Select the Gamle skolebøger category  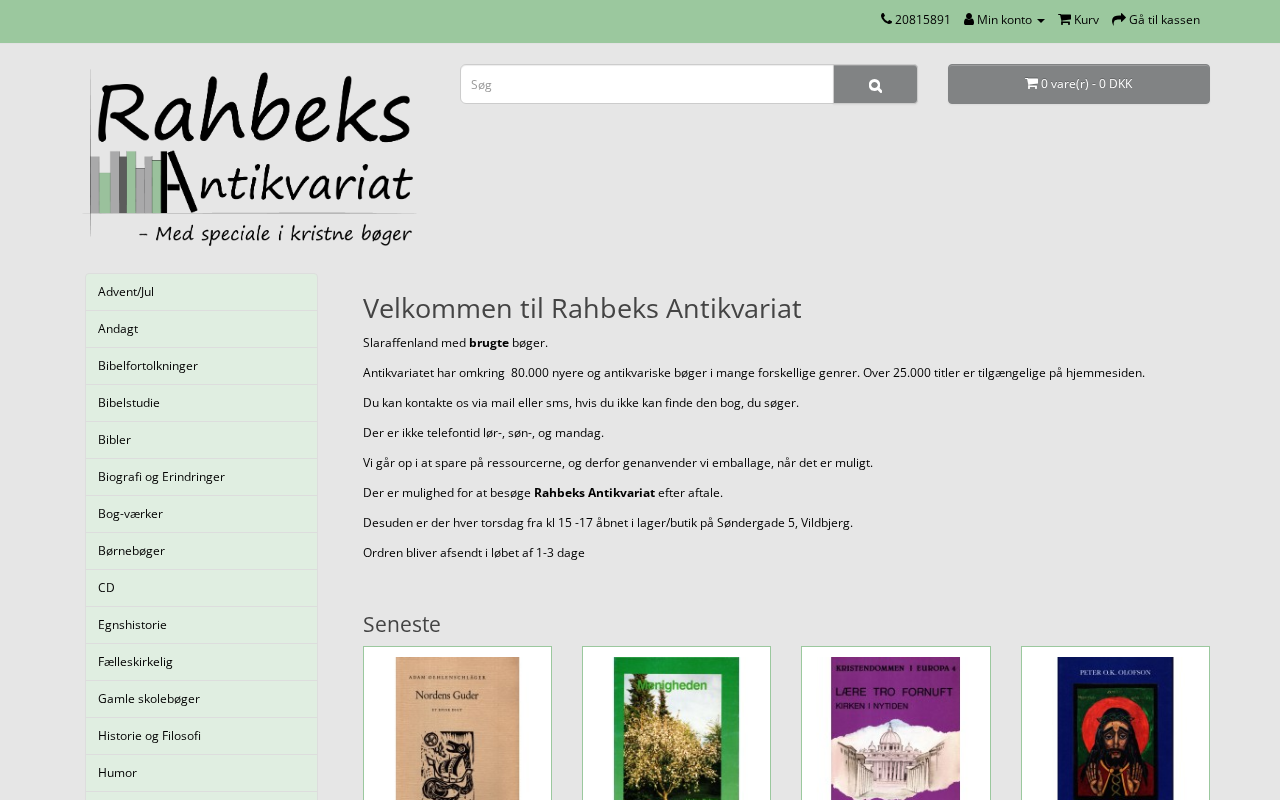click(x=201, y=699)
